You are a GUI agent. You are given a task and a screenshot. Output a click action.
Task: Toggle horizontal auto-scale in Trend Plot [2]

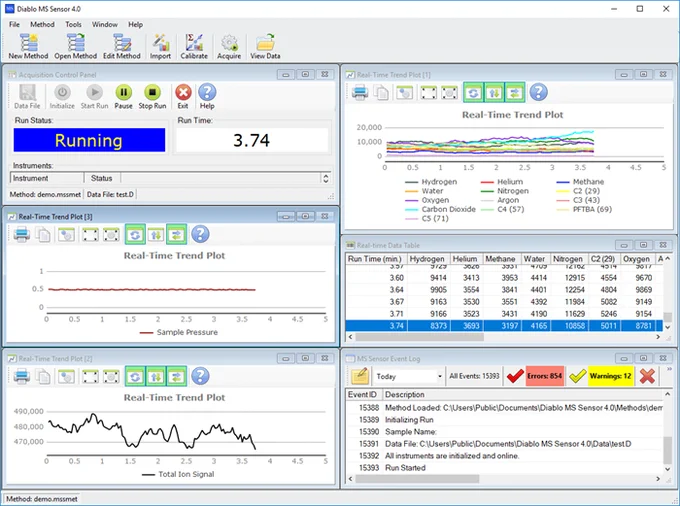point(176,376)
